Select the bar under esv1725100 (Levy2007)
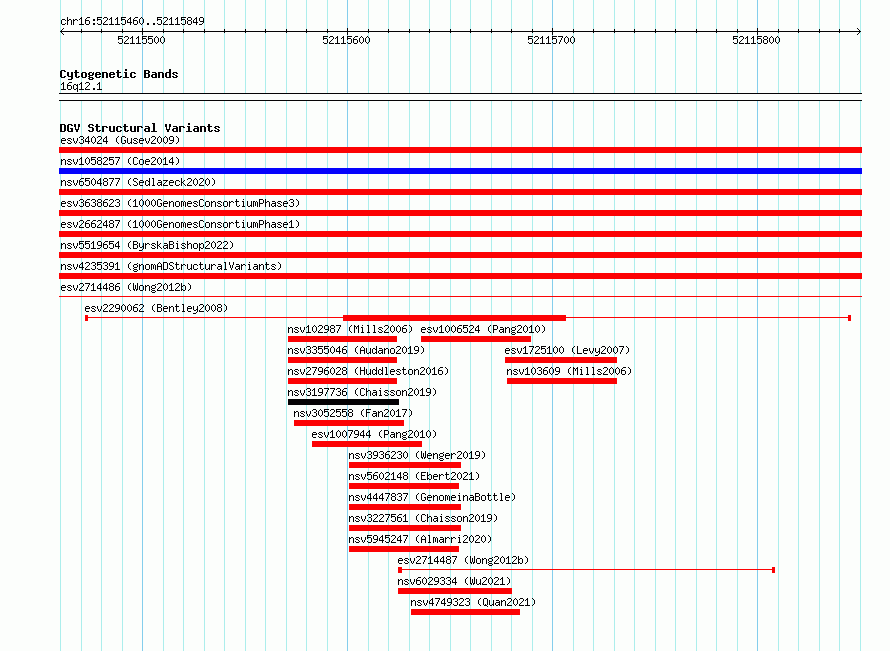 [x=561, y=360]
